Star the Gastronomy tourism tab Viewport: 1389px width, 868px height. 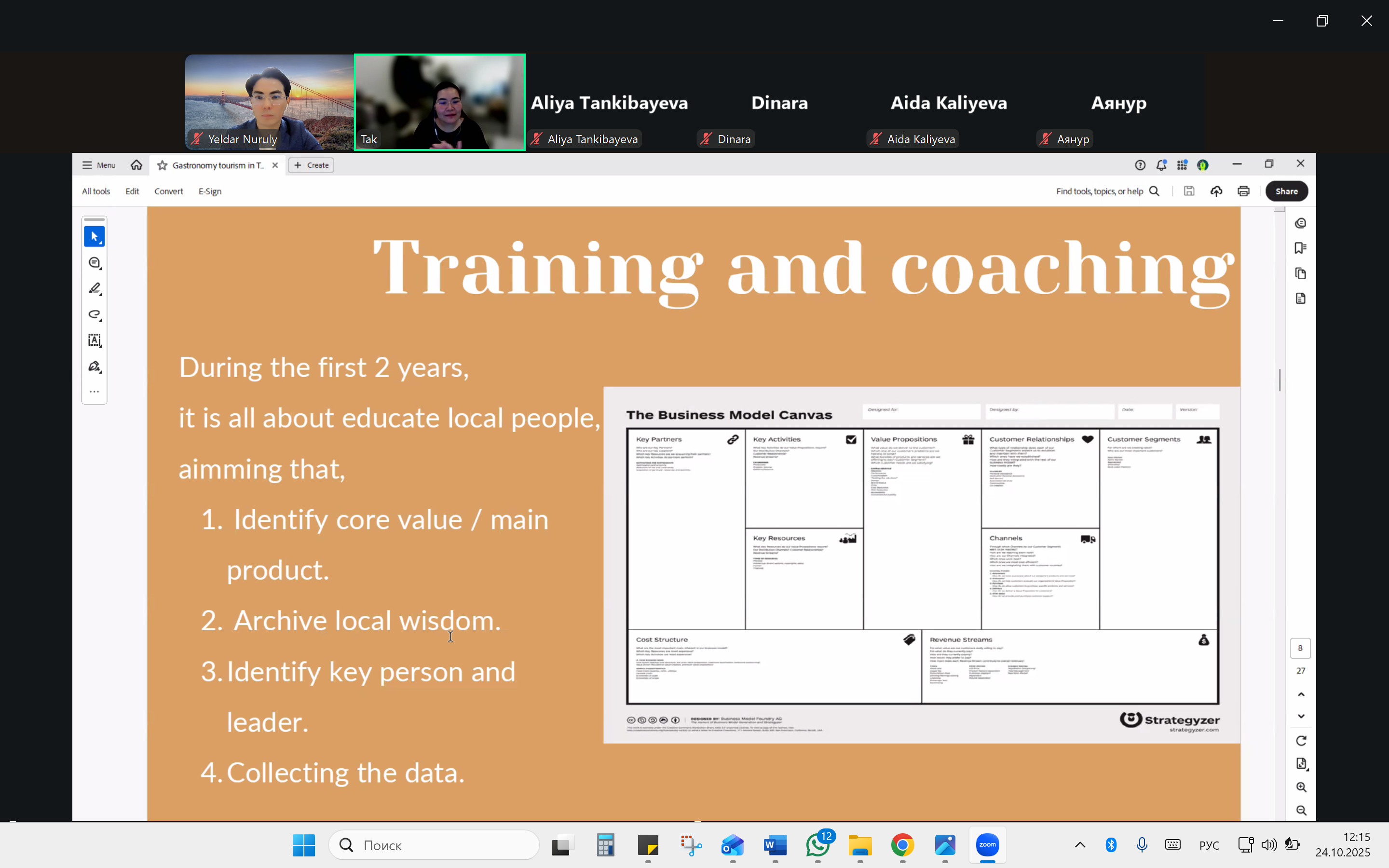tap(163, 165)
